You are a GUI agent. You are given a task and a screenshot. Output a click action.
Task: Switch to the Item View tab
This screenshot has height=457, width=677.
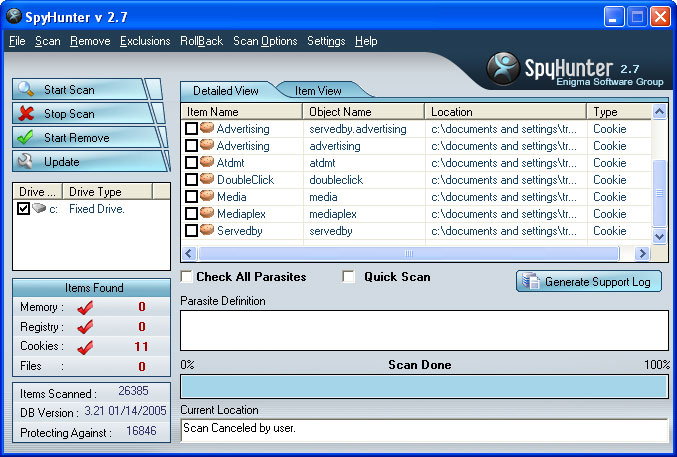point(318,91)
